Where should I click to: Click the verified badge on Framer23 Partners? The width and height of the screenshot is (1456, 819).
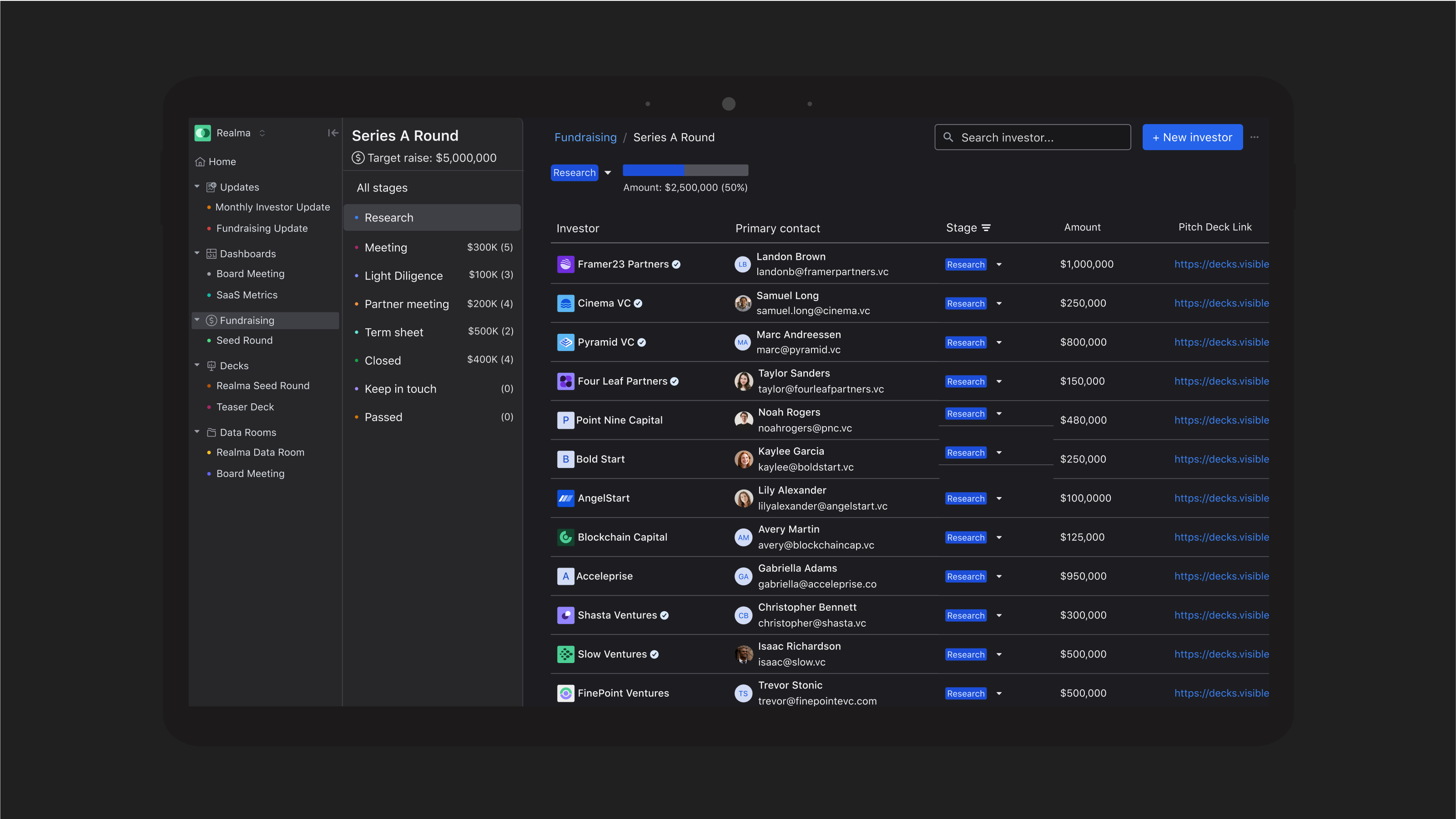click(676, 264)
